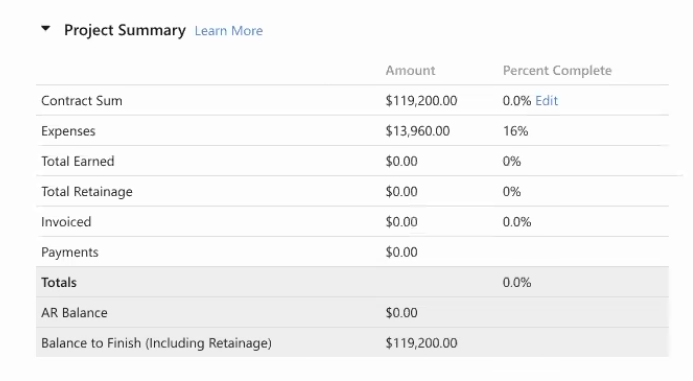
Task: Select the Invoiced row label
Action: coord(66,222)
